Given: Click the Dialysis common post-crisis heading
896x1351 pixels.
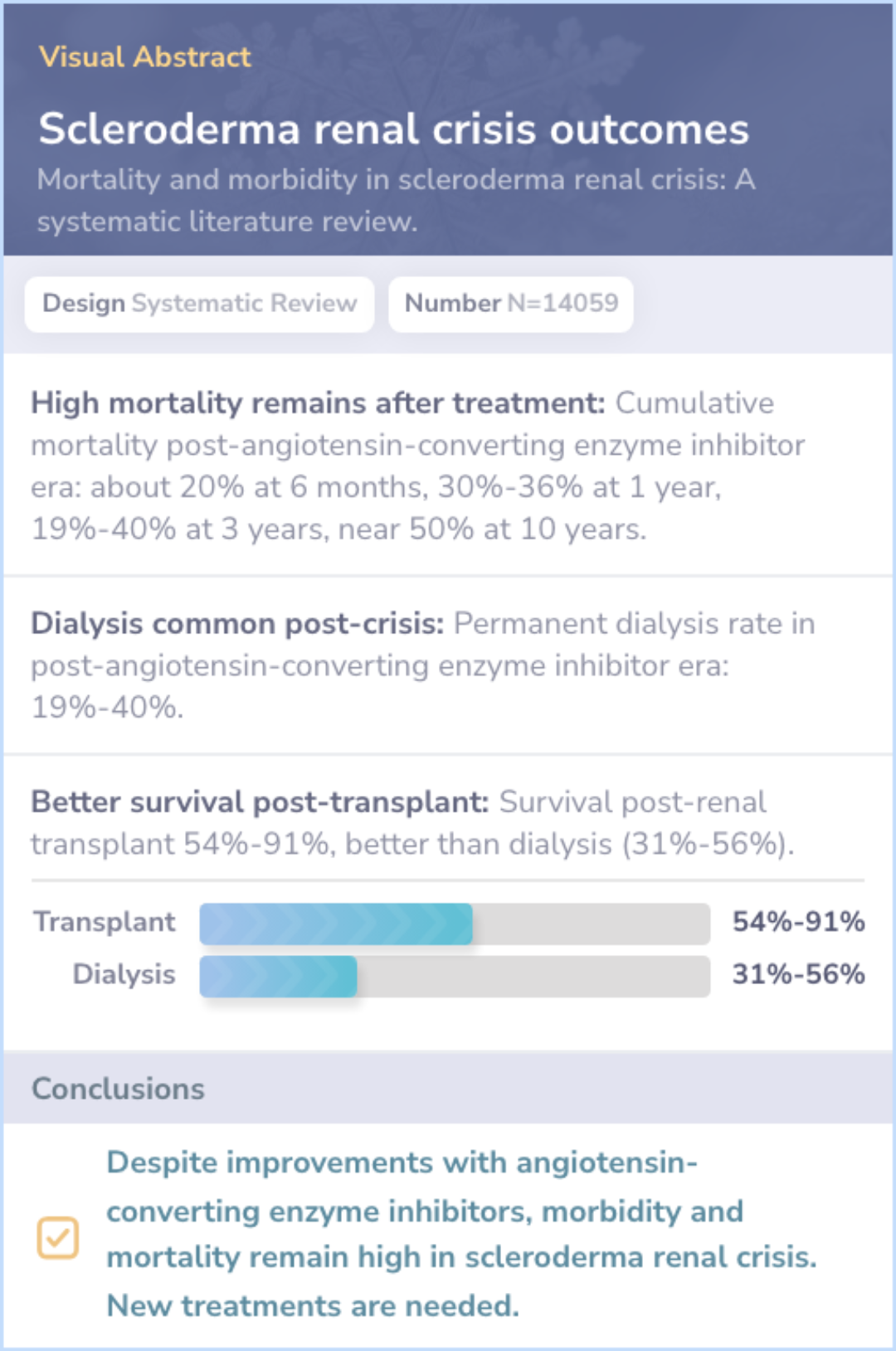Looking at the screenshot, I should click(237, 624).
